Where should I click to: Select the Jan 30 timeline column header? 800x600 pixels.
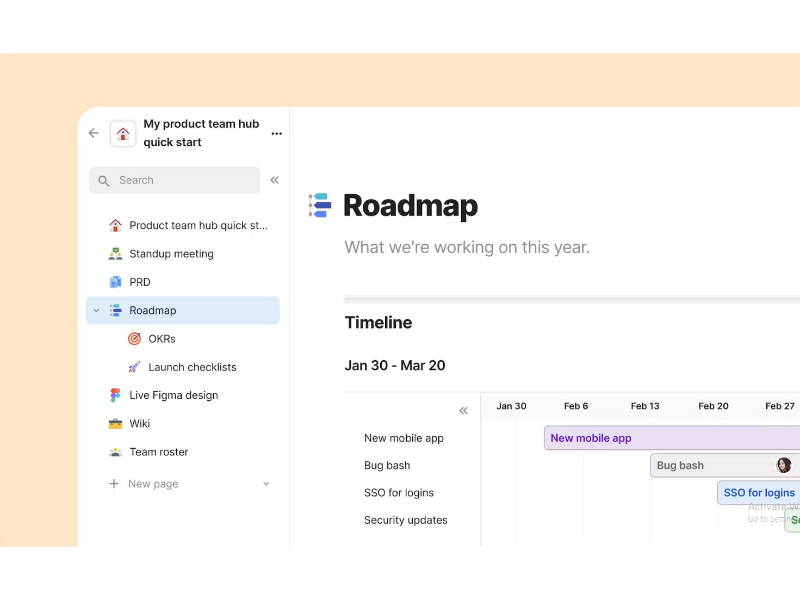511,406
